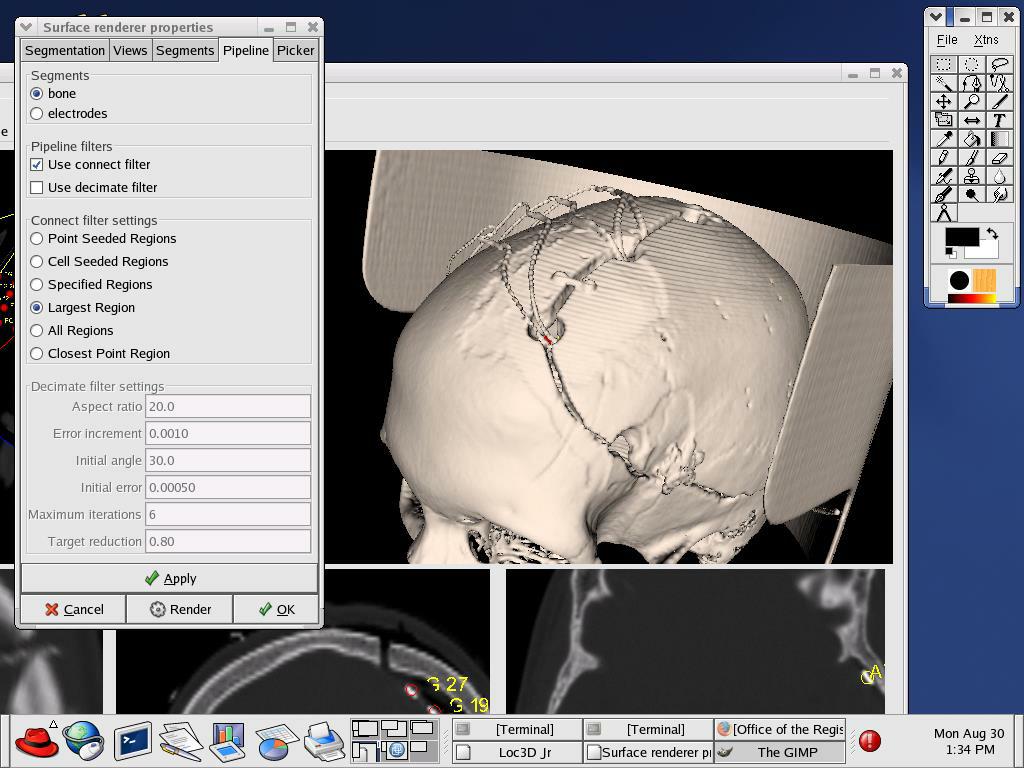Select the Bezier Paths tool
The height and width of the screenshot is (768, 1024).
point(972,83)
